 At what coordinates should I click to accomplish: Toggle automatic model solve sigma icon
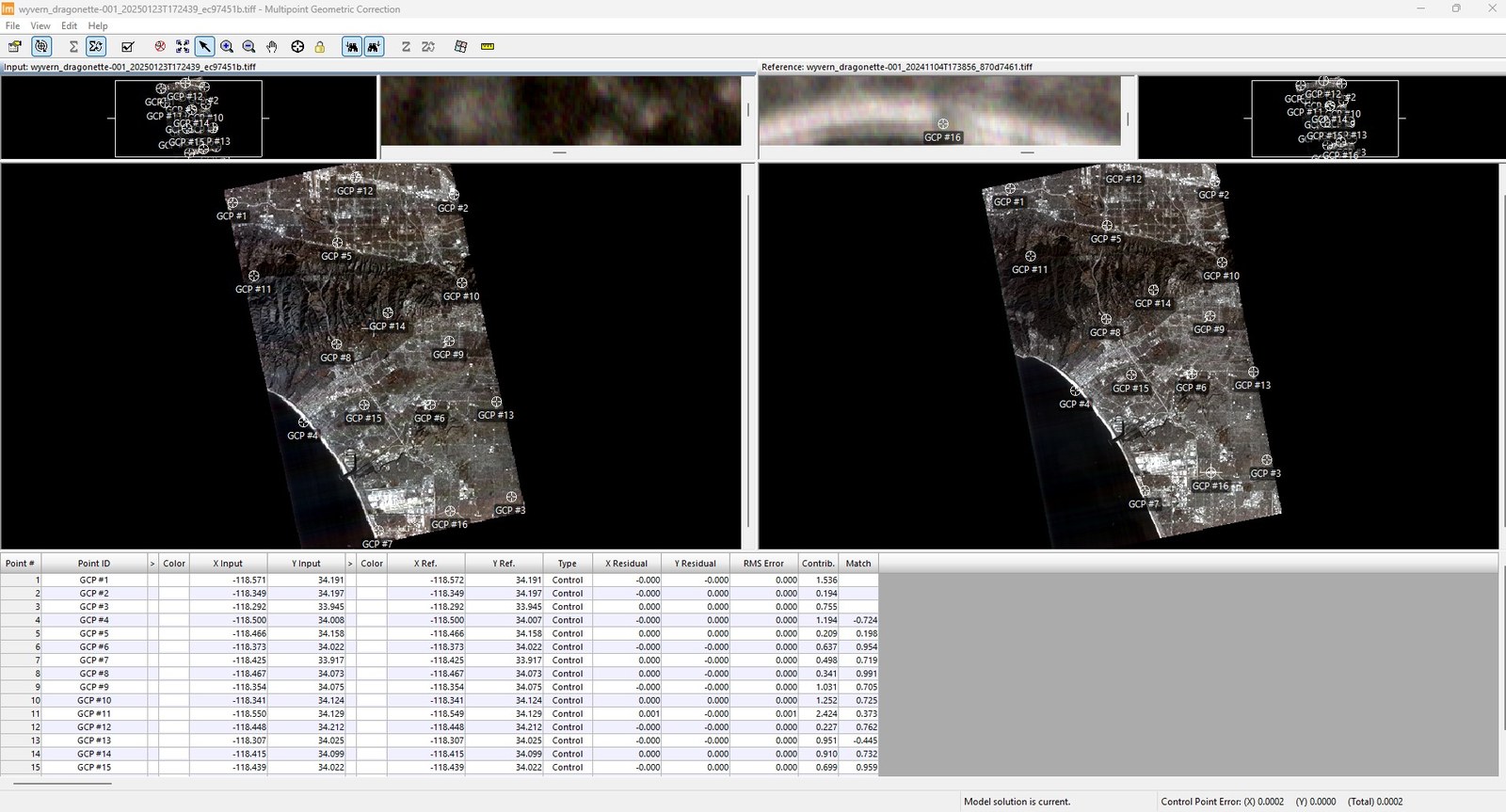pos(96,46)
